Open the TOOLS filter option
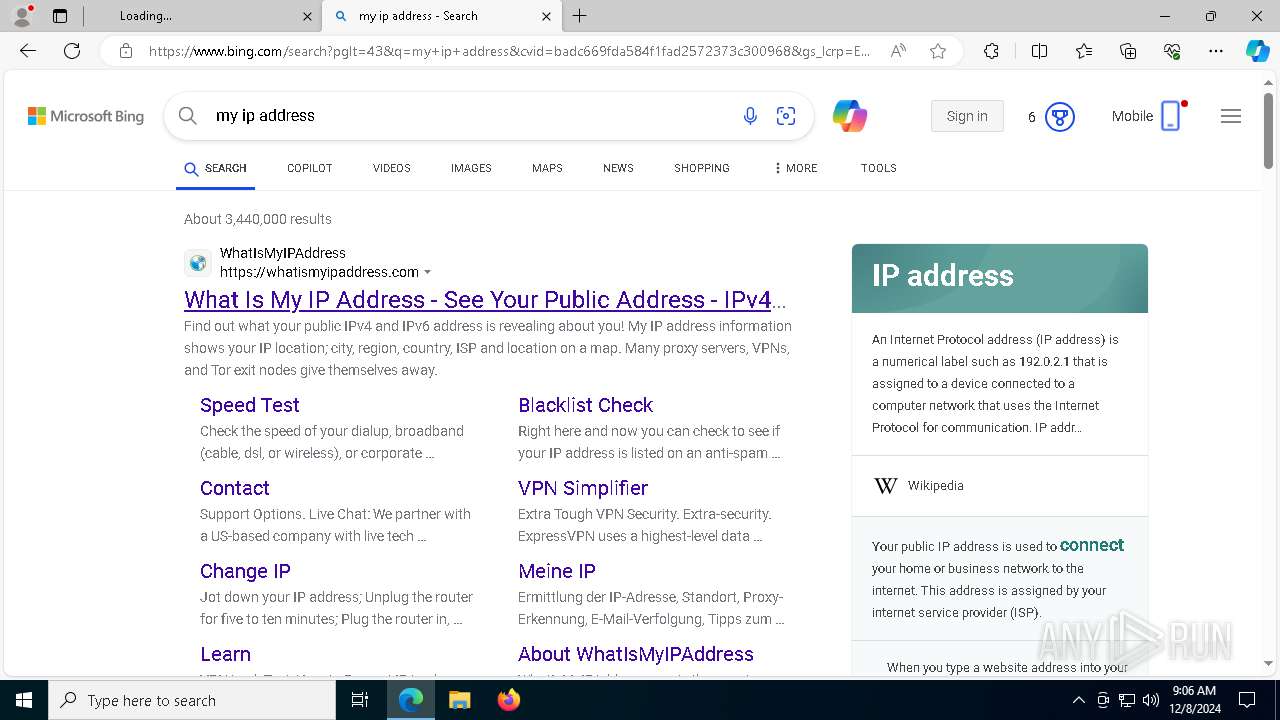 (879, 168)
